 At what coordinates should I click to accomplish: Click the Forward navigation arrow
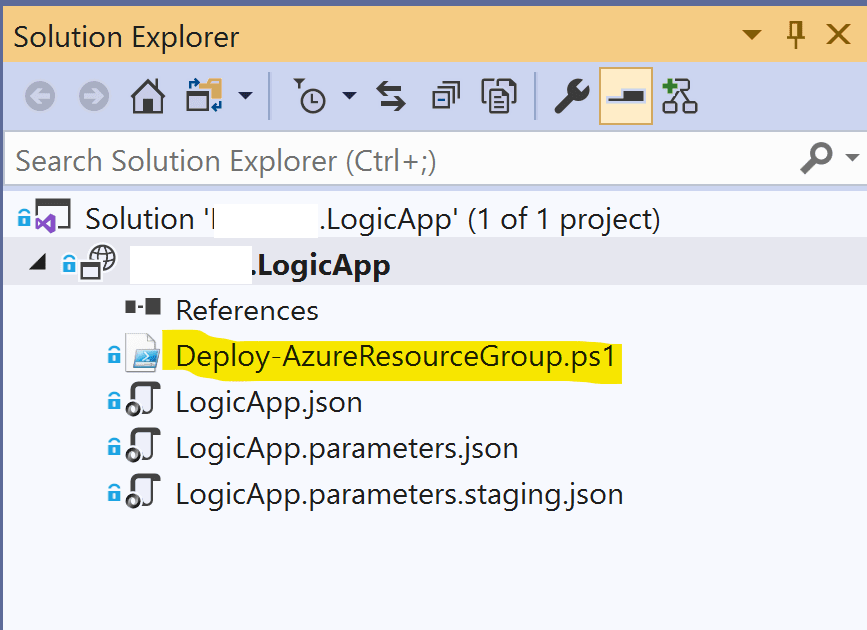[x=93, y=96]
